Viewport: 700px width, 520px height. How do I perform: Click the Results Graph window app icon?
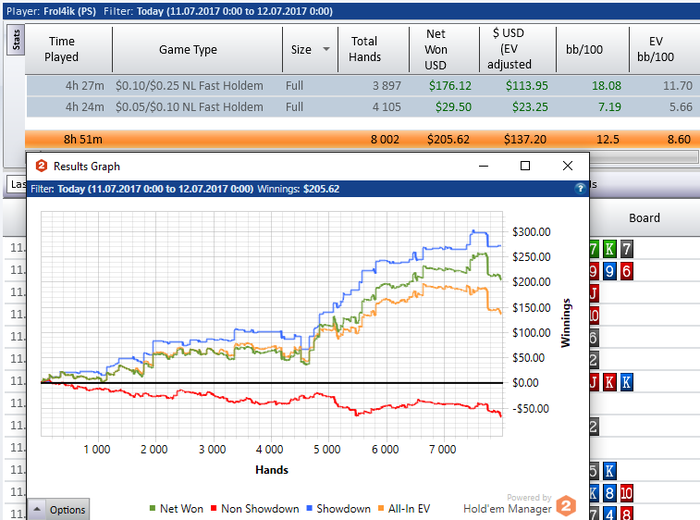click(41, 166)
